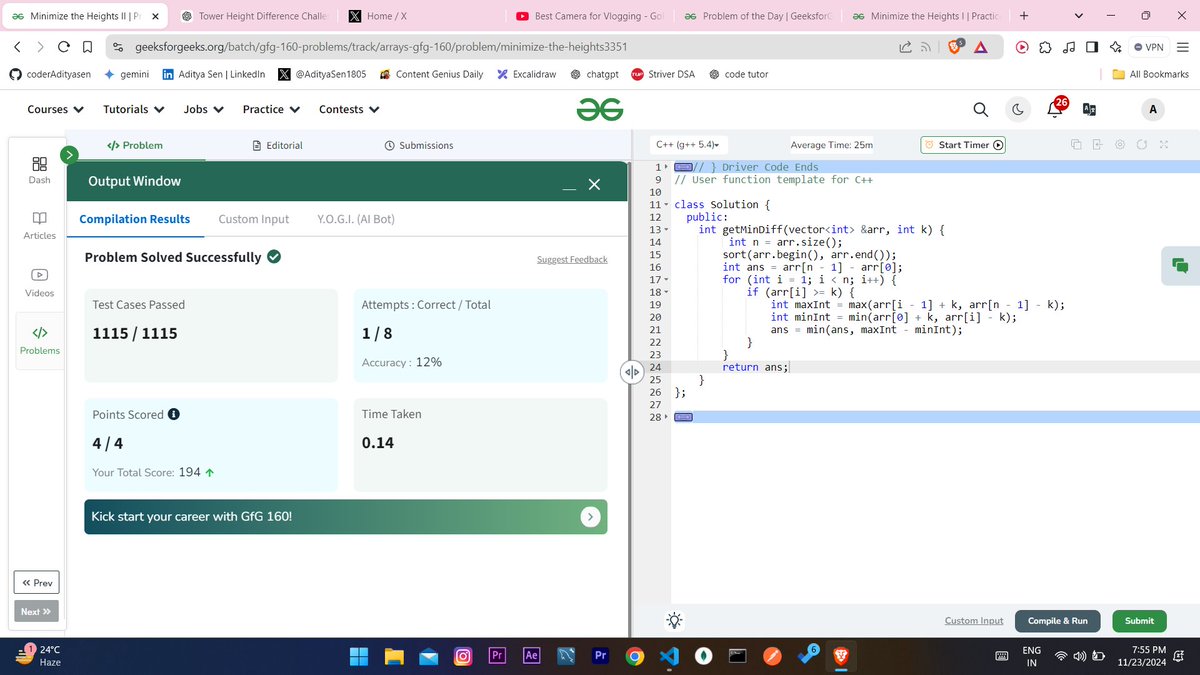Click the green Submit button
This screenshot has height=675, width=1200.
1139,621
